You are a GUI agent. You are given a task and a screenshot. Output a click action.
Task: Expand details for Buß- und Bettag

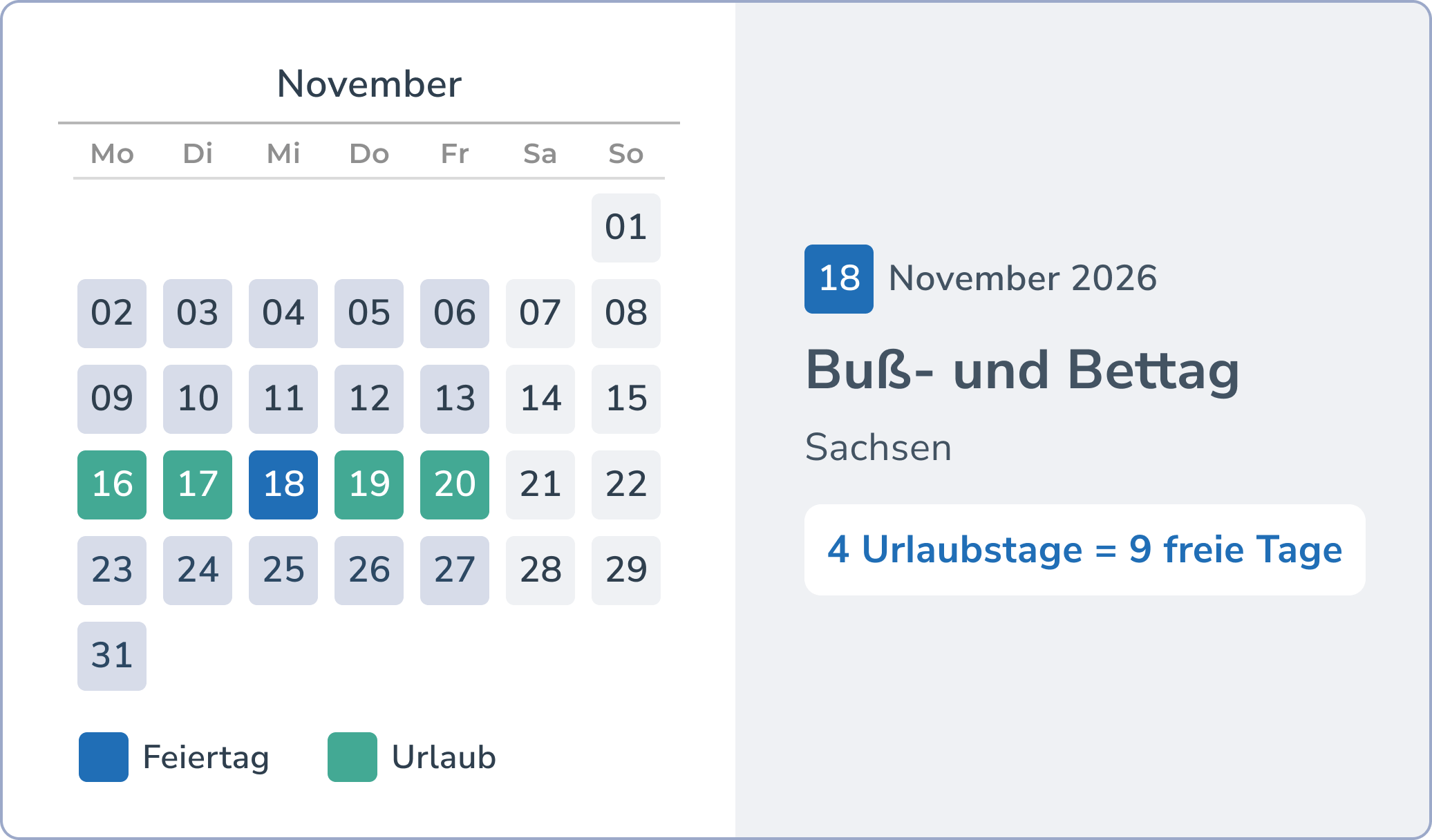(1023, 372)
